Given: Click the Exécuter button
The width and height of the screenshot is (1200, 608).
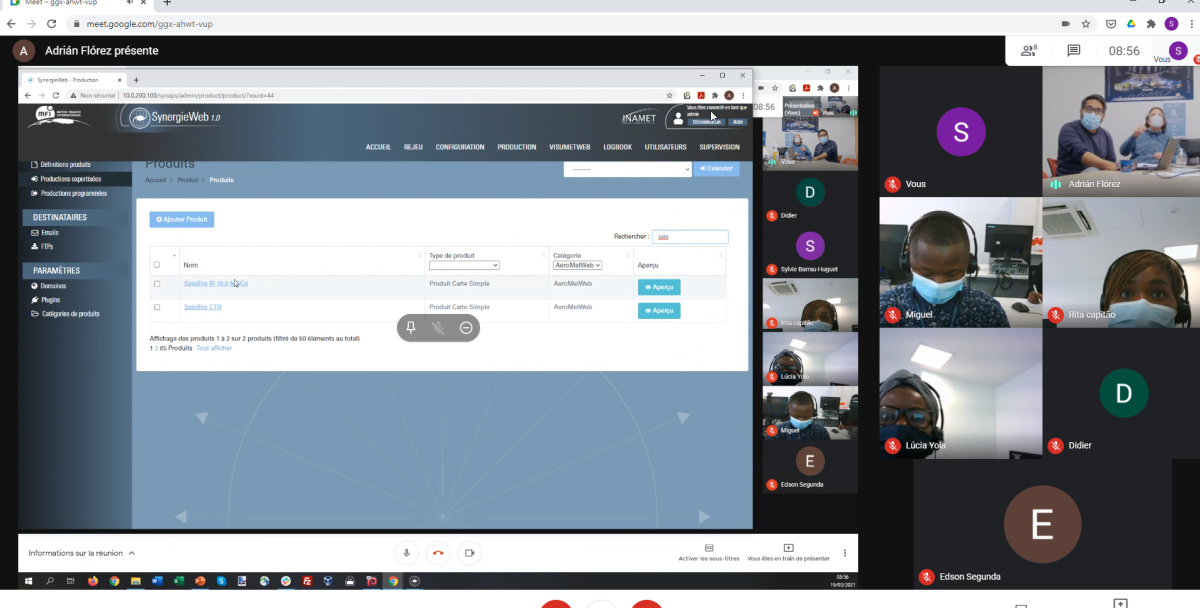Looking at the screenshot, I should [x=717, y=169].
